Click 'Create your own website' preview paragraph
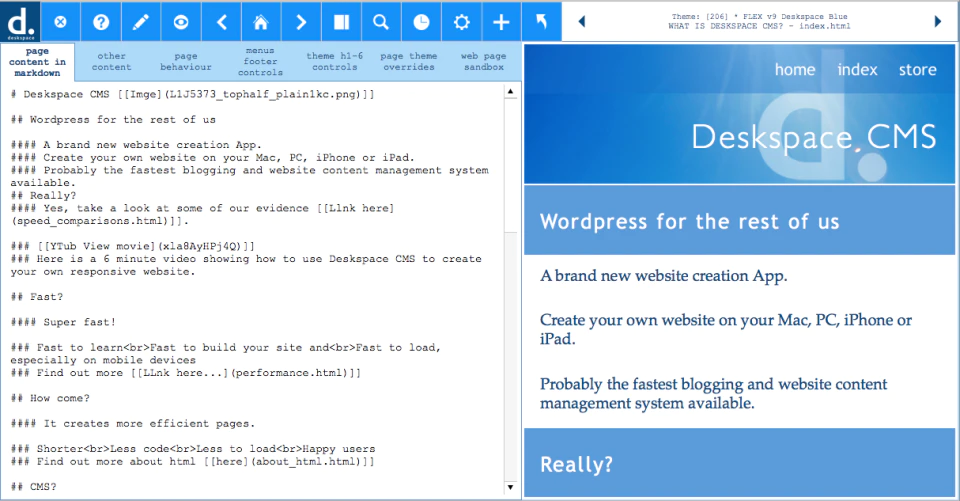Image resolution: width=960 pixels, height=501 pixels. [726, 329]
